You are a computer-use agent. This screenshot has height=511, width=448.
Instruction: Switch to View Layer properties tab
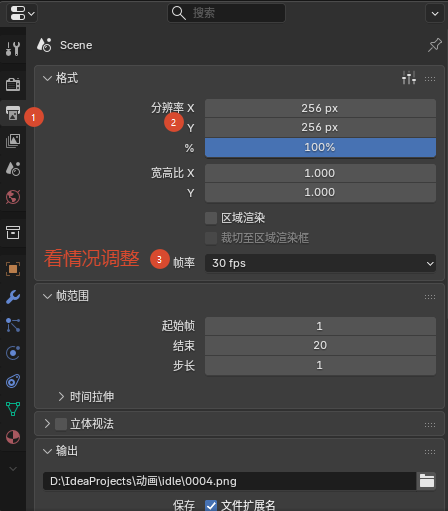(x=13, y=141)
